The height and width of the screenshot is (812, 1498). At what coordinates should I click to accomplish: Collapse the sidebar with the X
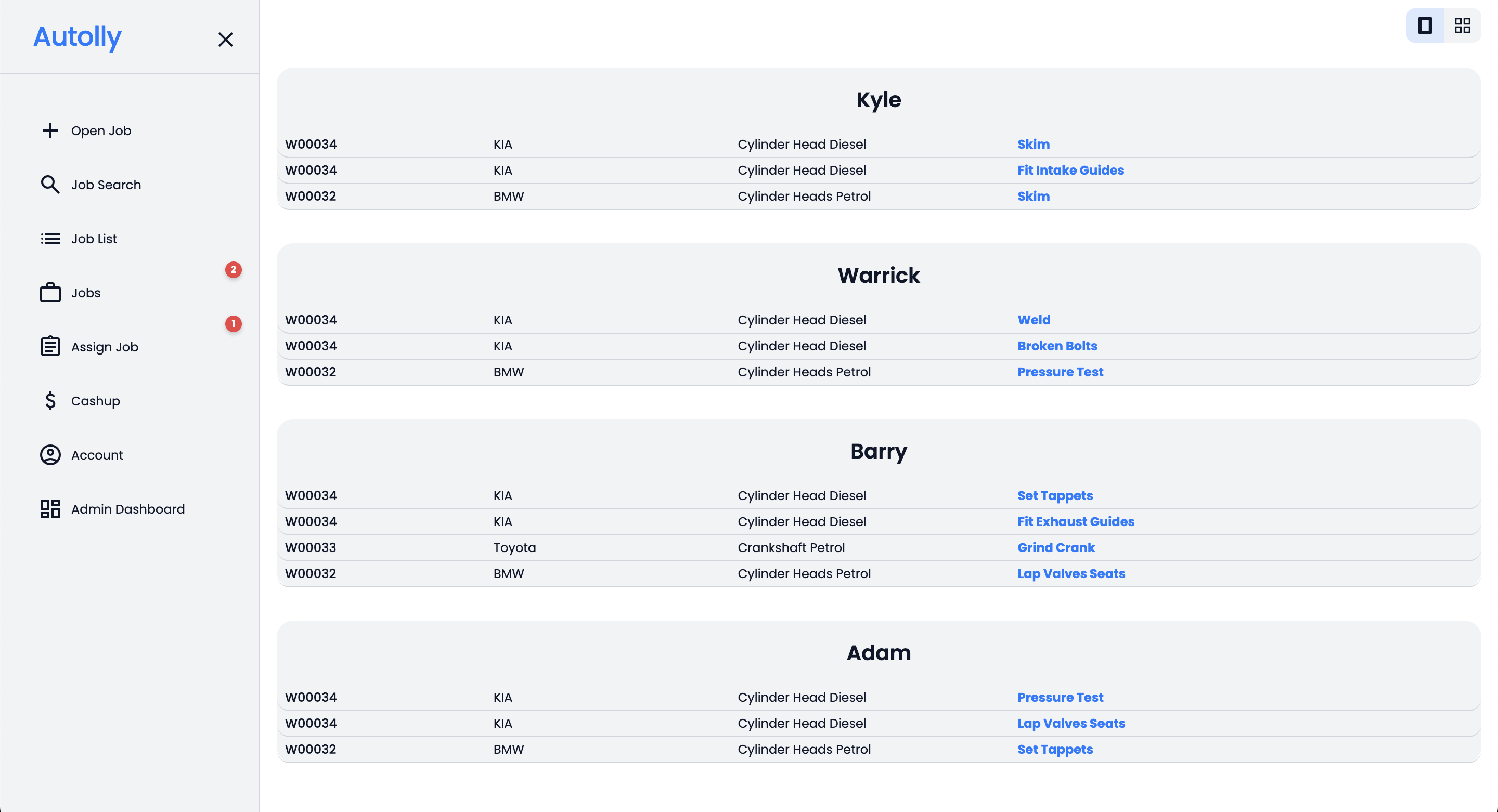pyautogui.click(x=226, y=40)
